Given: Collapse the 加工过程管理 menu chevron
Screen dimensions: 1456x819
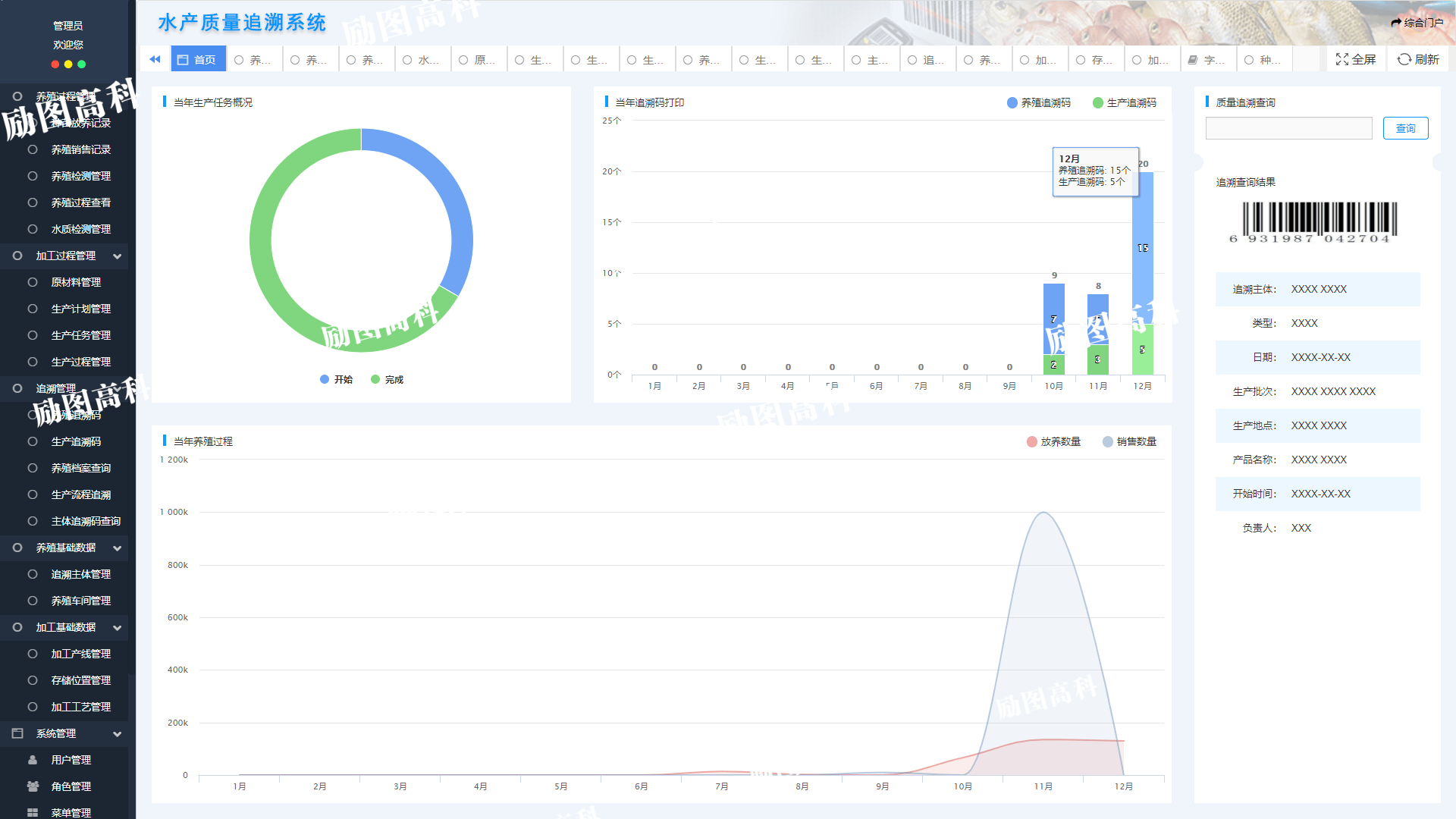Looking at the screenshot, I should 118,256.
